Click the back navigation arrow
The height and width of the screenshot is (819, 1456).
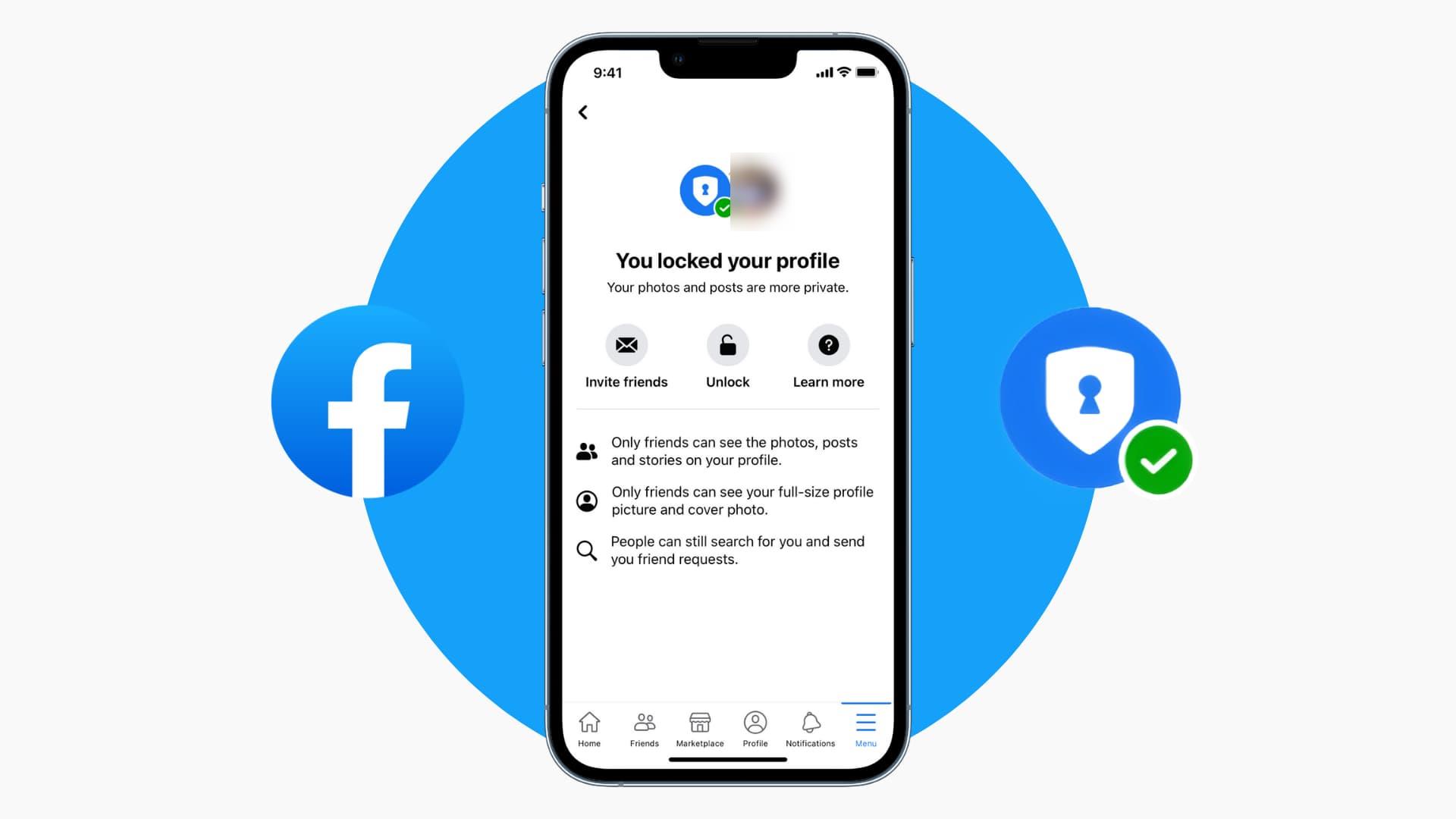point(583,112)
